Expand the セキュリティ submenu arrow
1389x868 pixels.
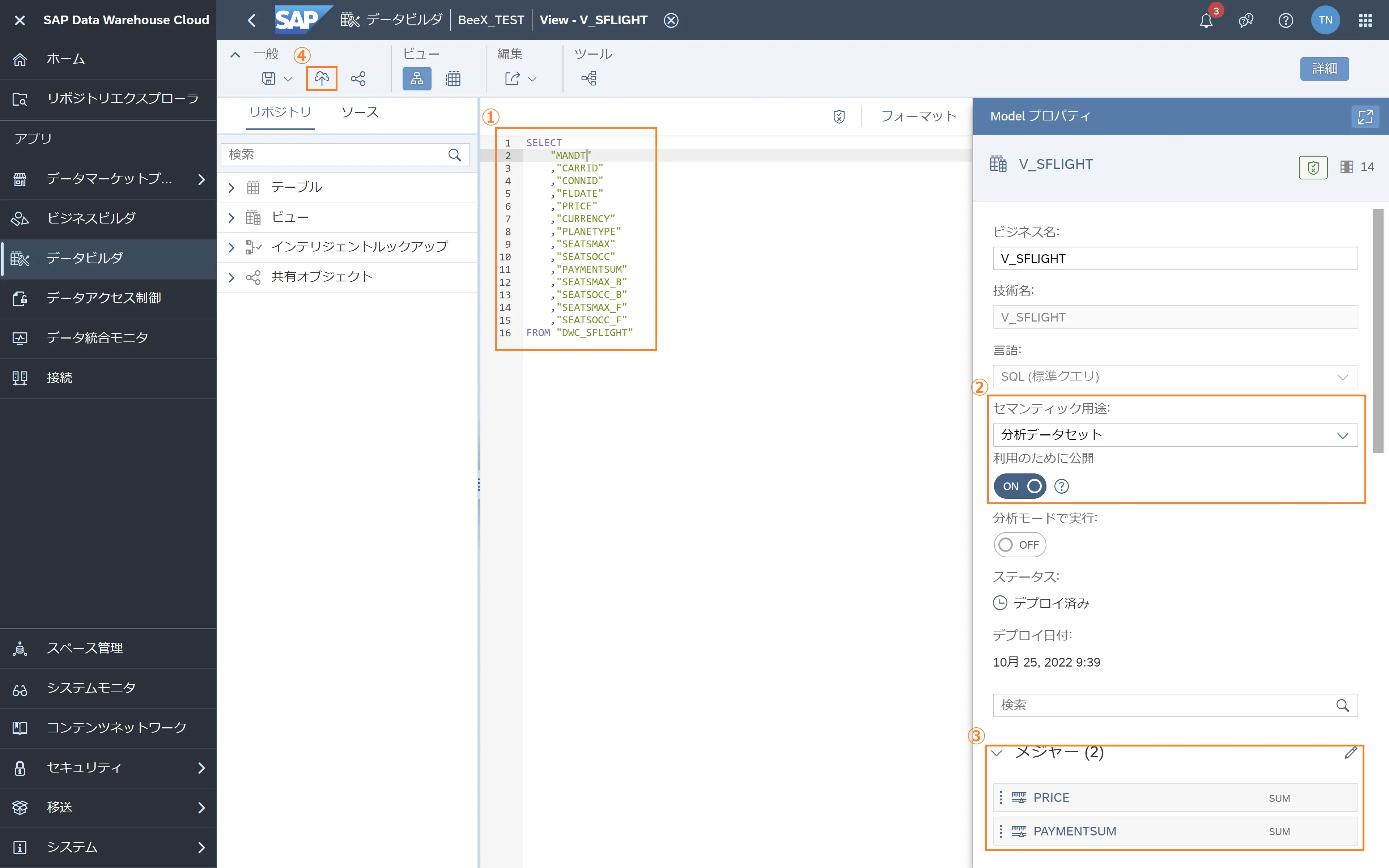pyautogui.click(x=201, y=767)
